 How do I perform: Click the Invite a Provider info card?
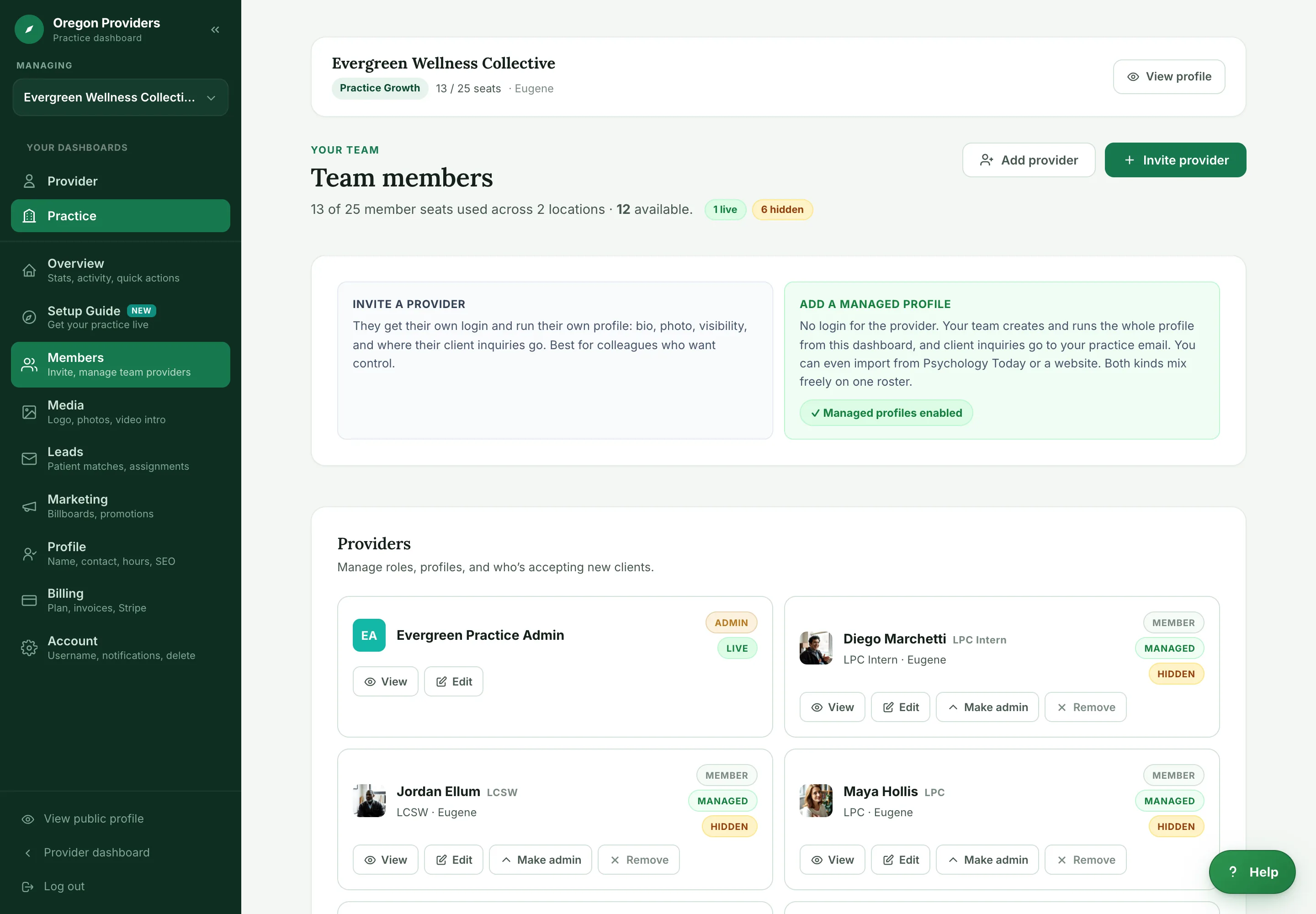(555, 360)
